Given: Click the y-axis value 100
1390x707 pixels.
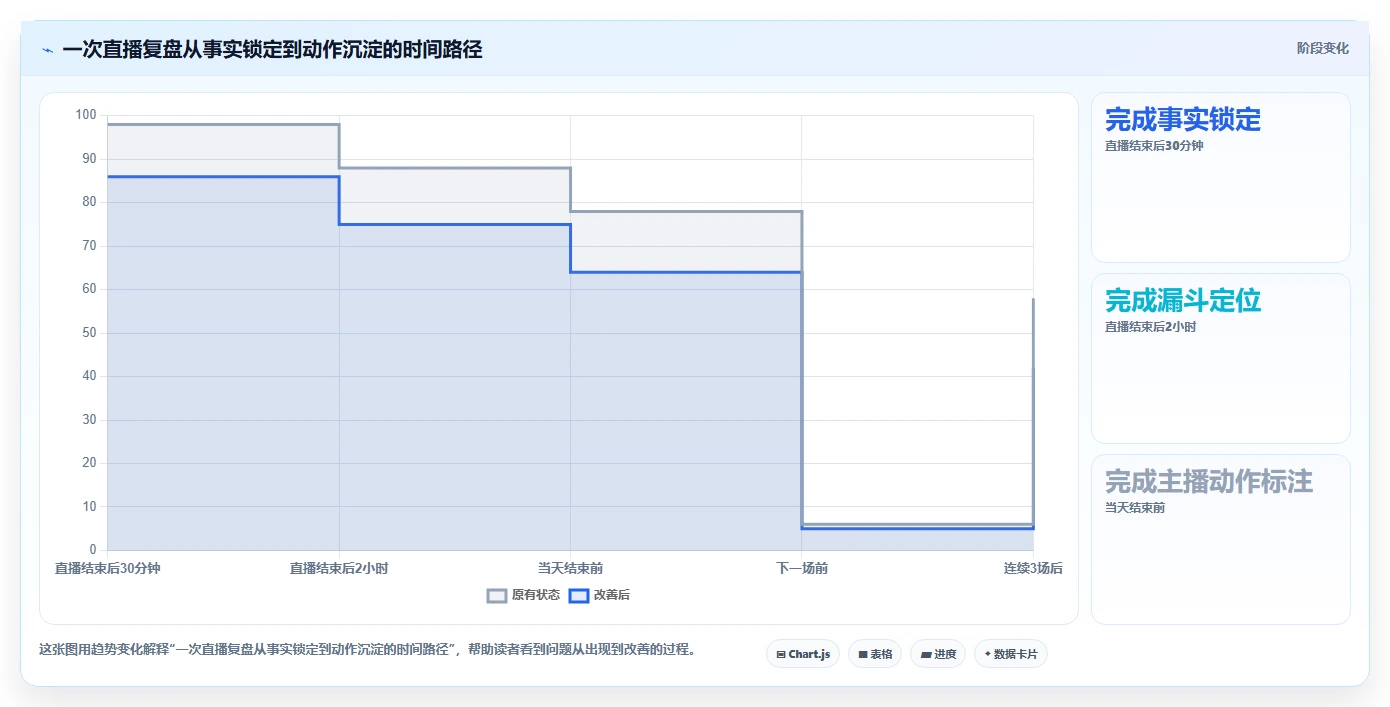Looking at the screenshot, I should click(x=86, y=115).
